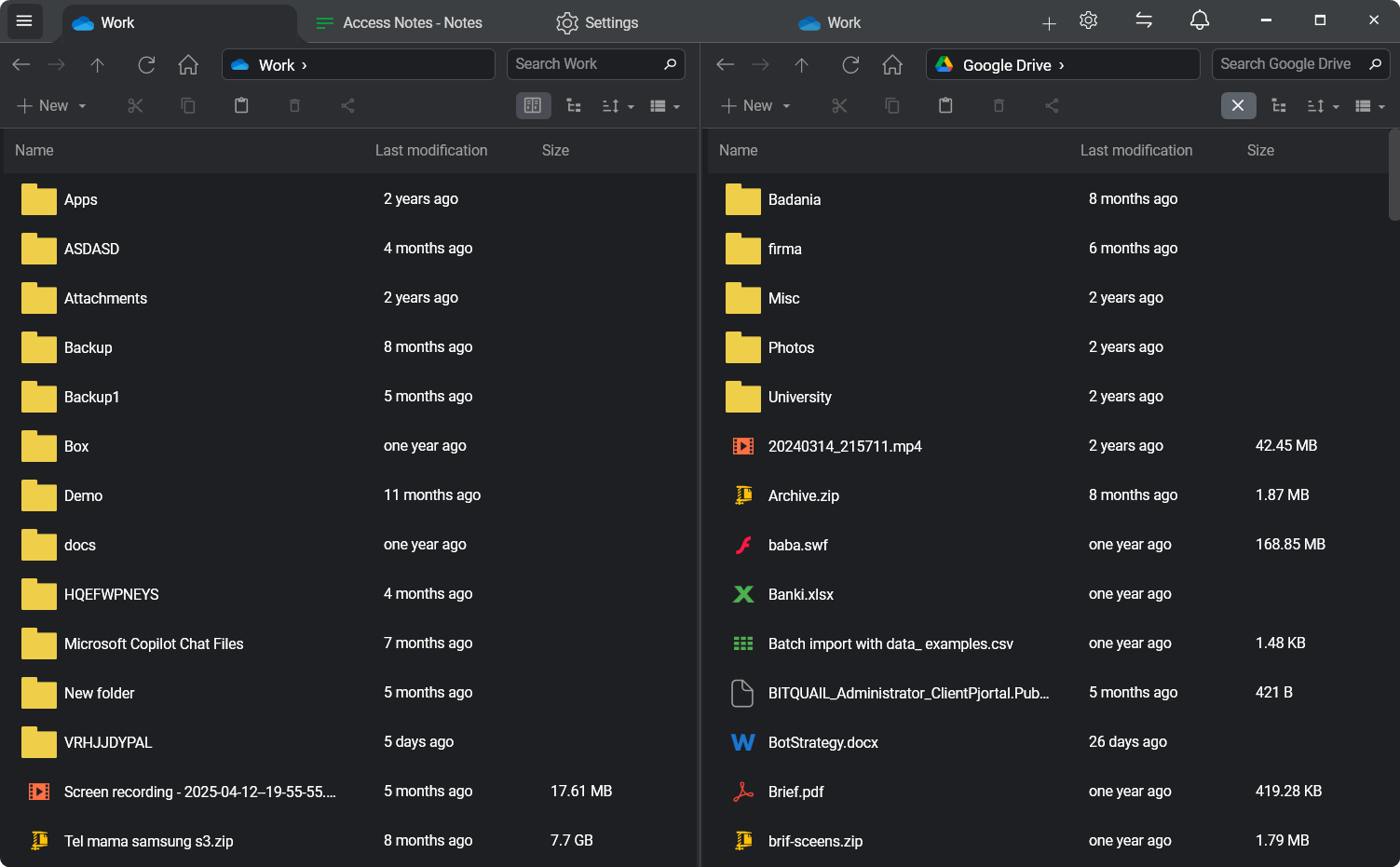Viewport: 1400px width, 867px height.
Task: Select the University folder
Action: 1049,397
